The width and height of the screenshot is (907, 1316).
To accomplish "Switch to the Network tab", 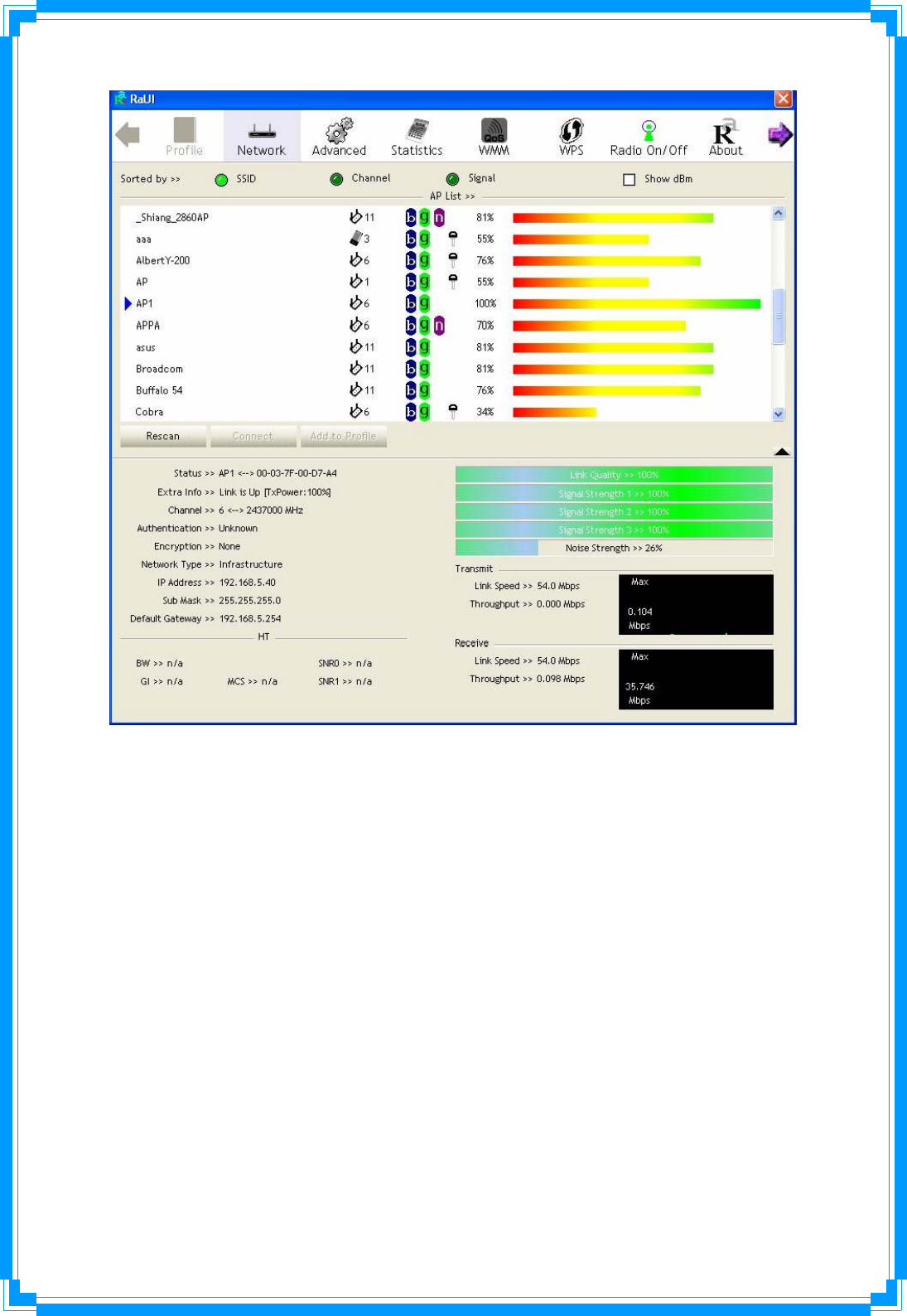I will (x=261, y=136).
